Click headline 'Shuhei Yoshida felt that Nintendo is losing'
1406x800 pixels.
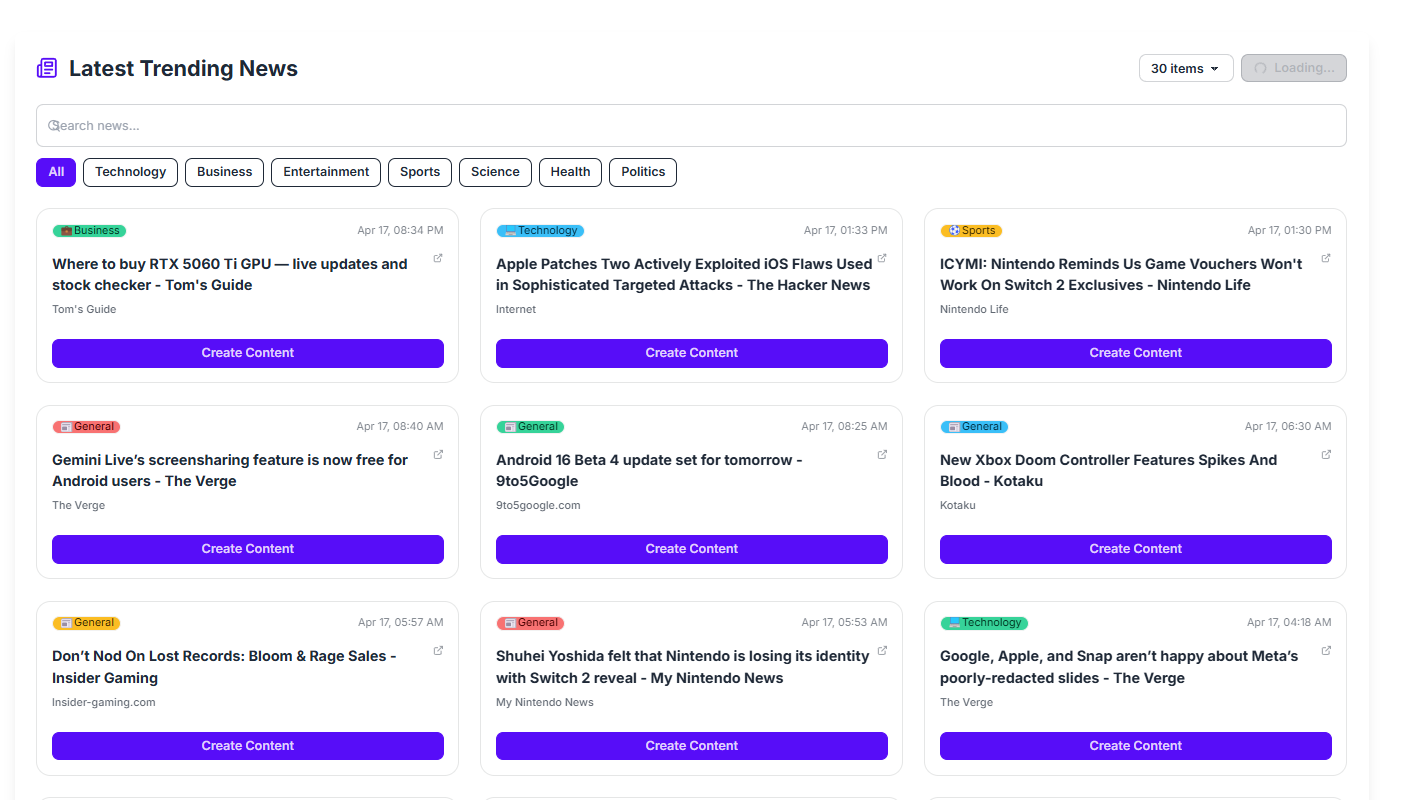(682, 667)
